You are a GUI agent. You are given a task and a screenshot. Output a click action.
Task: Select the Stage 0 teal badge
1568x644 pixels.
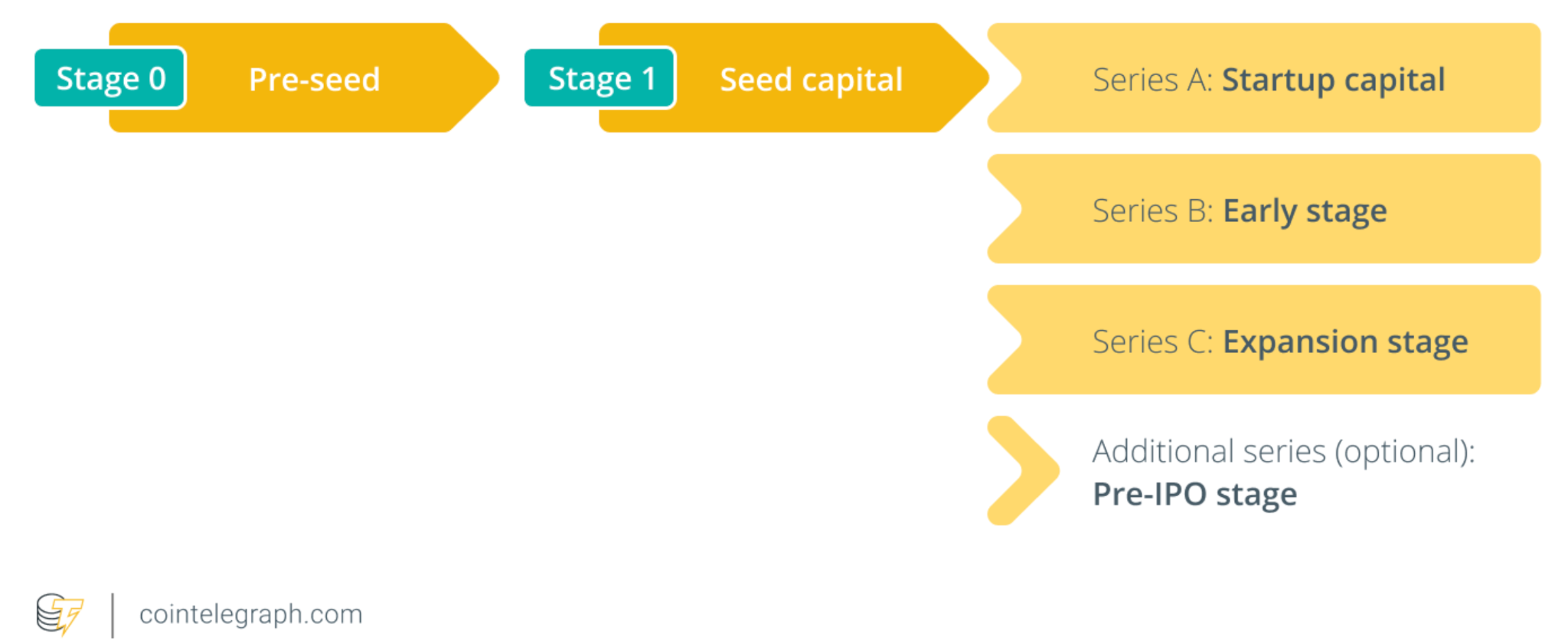click(x=110, y=78)
